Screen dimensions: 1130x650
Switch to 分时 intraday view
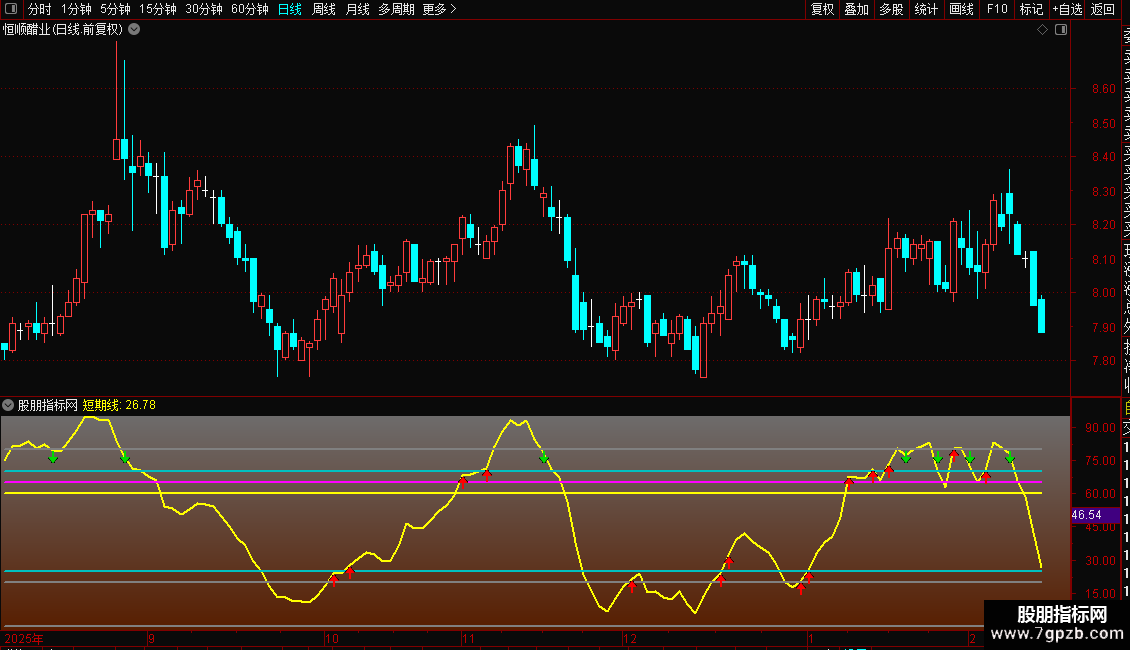40,9
